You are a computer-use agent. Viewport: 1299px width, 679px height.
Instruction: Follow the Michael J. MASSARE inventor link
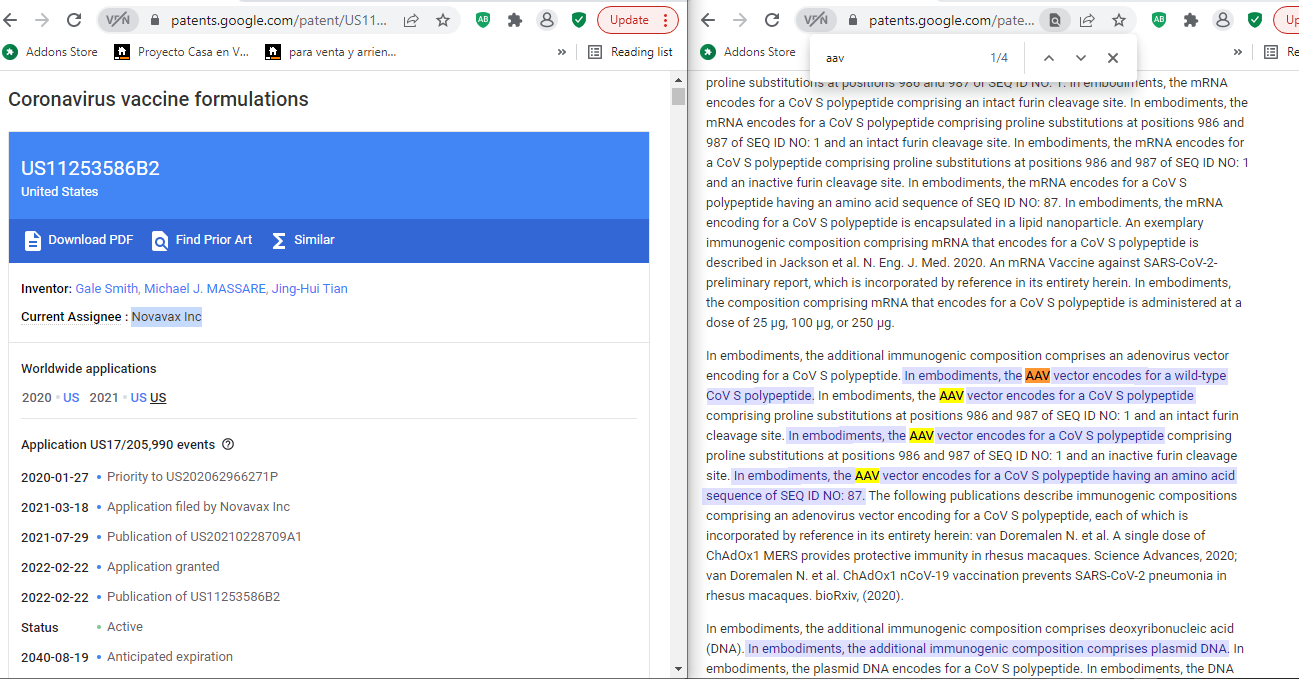click(205, 289)
